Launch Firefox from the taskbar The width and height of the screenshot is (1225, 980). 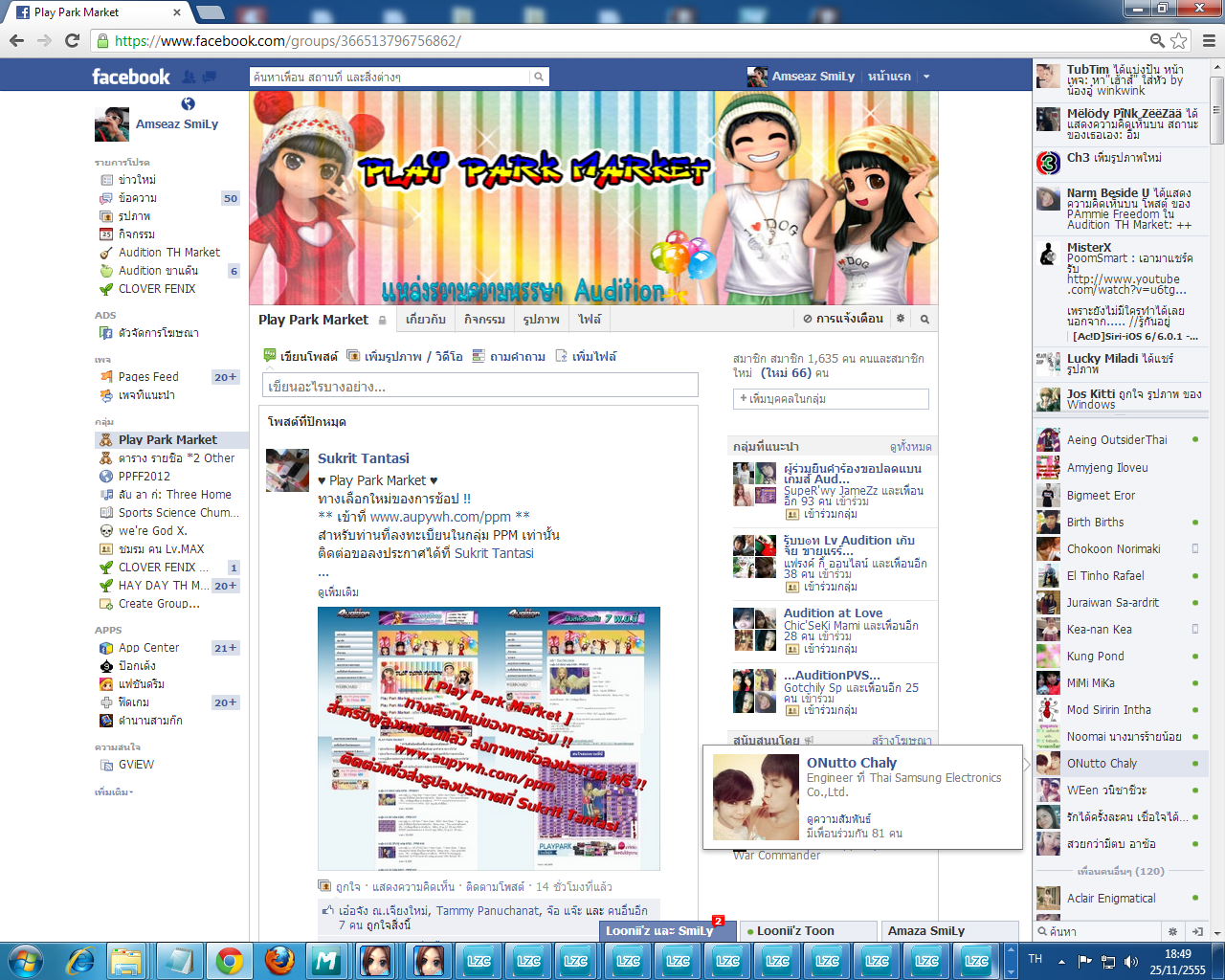pyautogui.click(x=278, y=960)
